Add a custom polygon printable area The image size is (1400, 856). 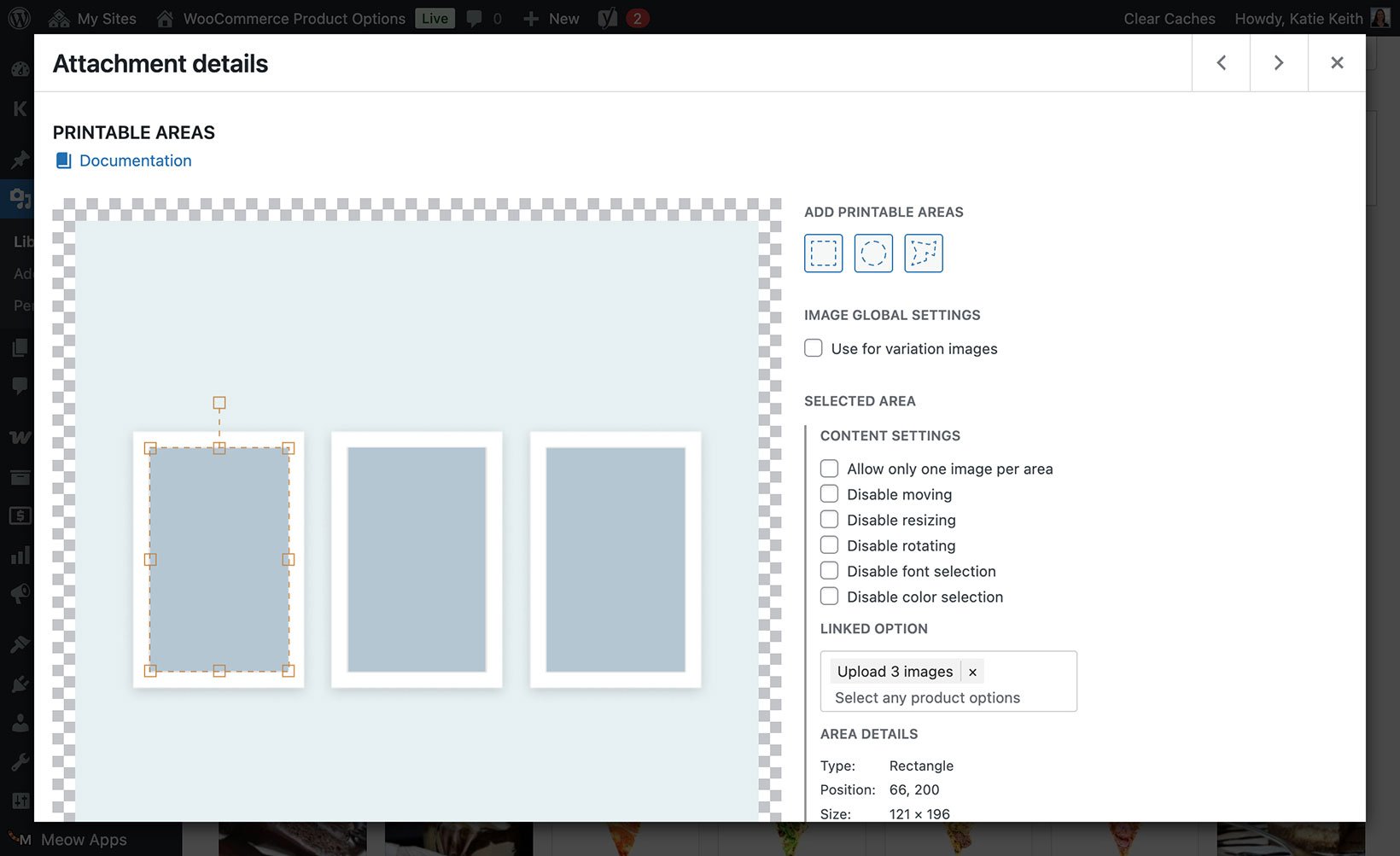(923, 253)
